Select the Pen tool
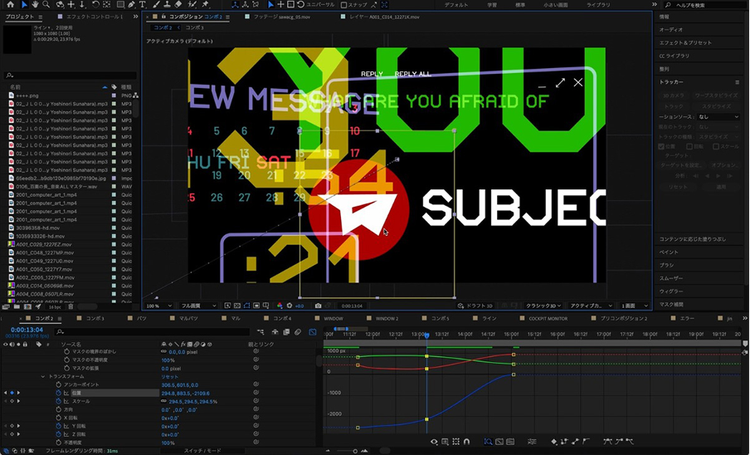The image size is (750, 455). tap(131, 4)
